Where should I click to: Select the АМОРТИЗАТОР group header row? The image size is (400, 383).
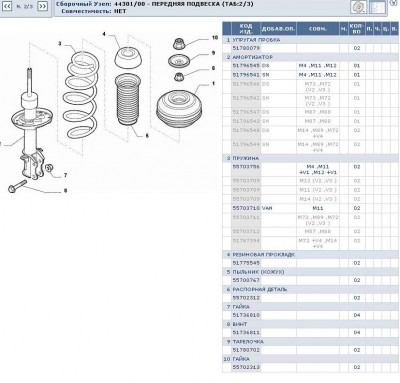tap(311, 57)
